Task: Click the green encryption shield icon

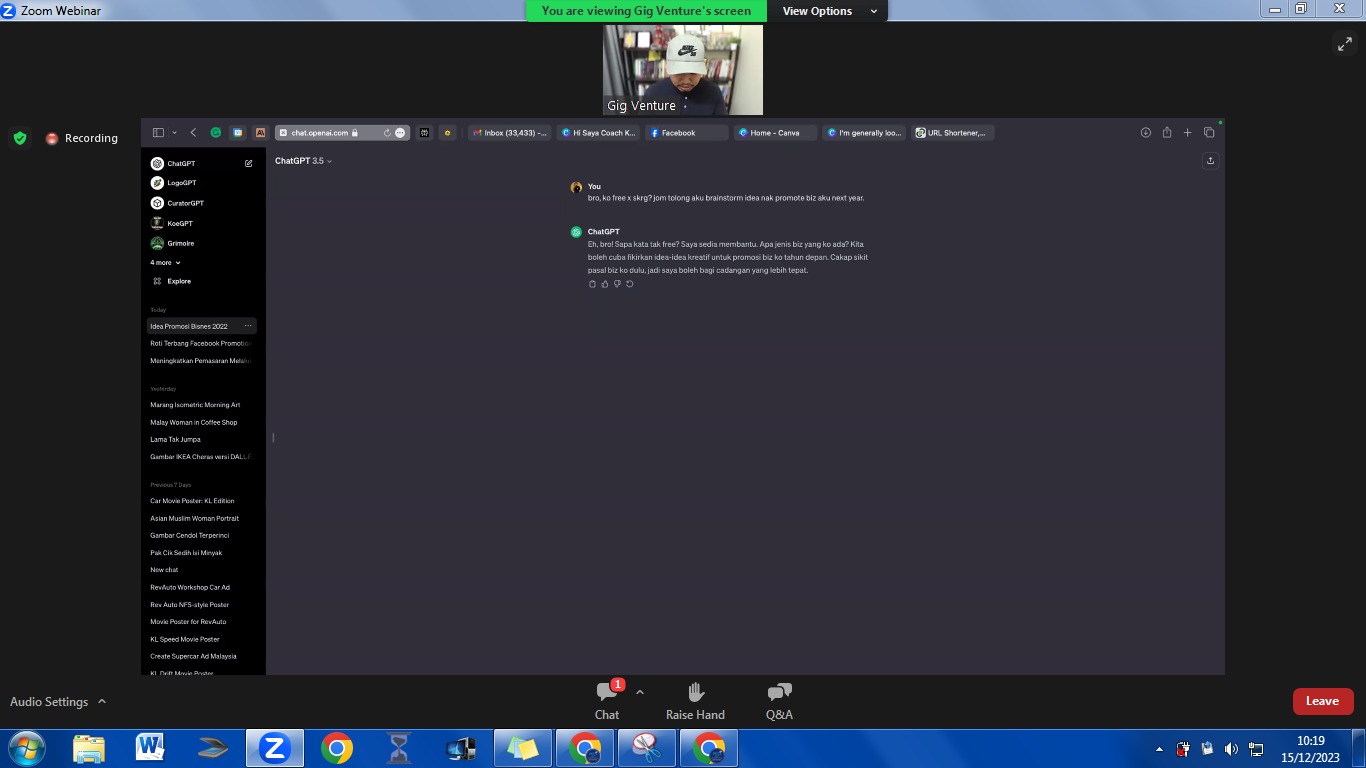Action: (x=20, y=138)
